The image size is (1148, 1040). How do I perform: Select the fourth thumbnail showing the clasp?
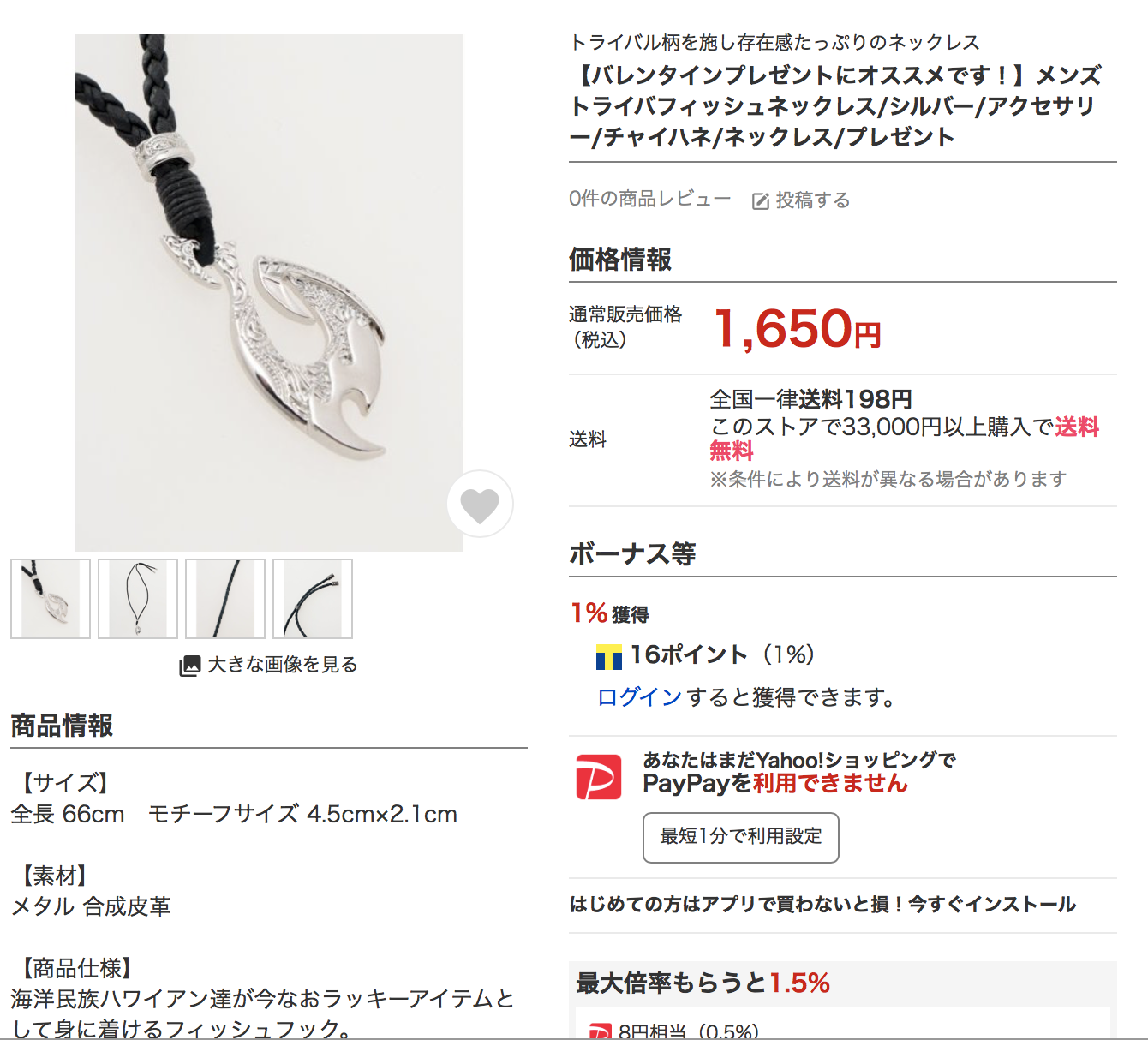313,599
